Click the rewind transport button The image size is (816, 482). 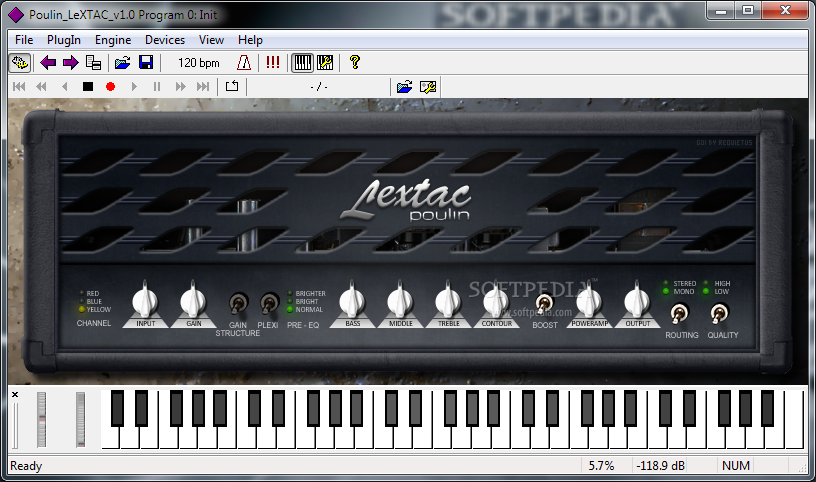click(41, 86)
